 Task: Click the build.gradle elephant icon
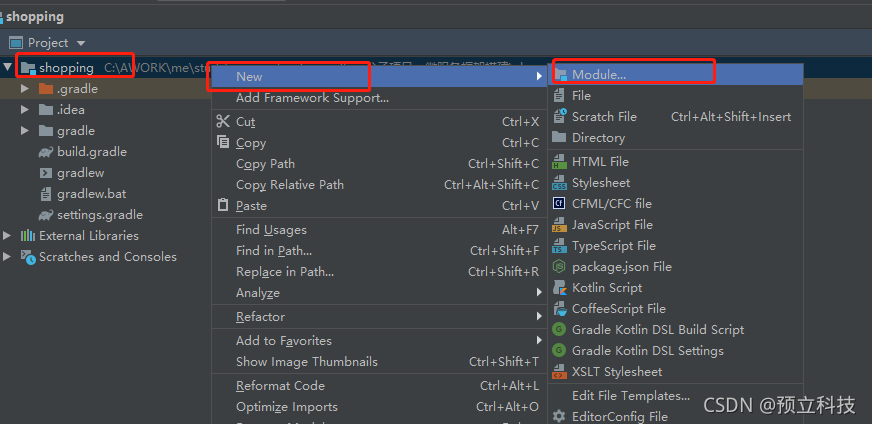point(46,152)
